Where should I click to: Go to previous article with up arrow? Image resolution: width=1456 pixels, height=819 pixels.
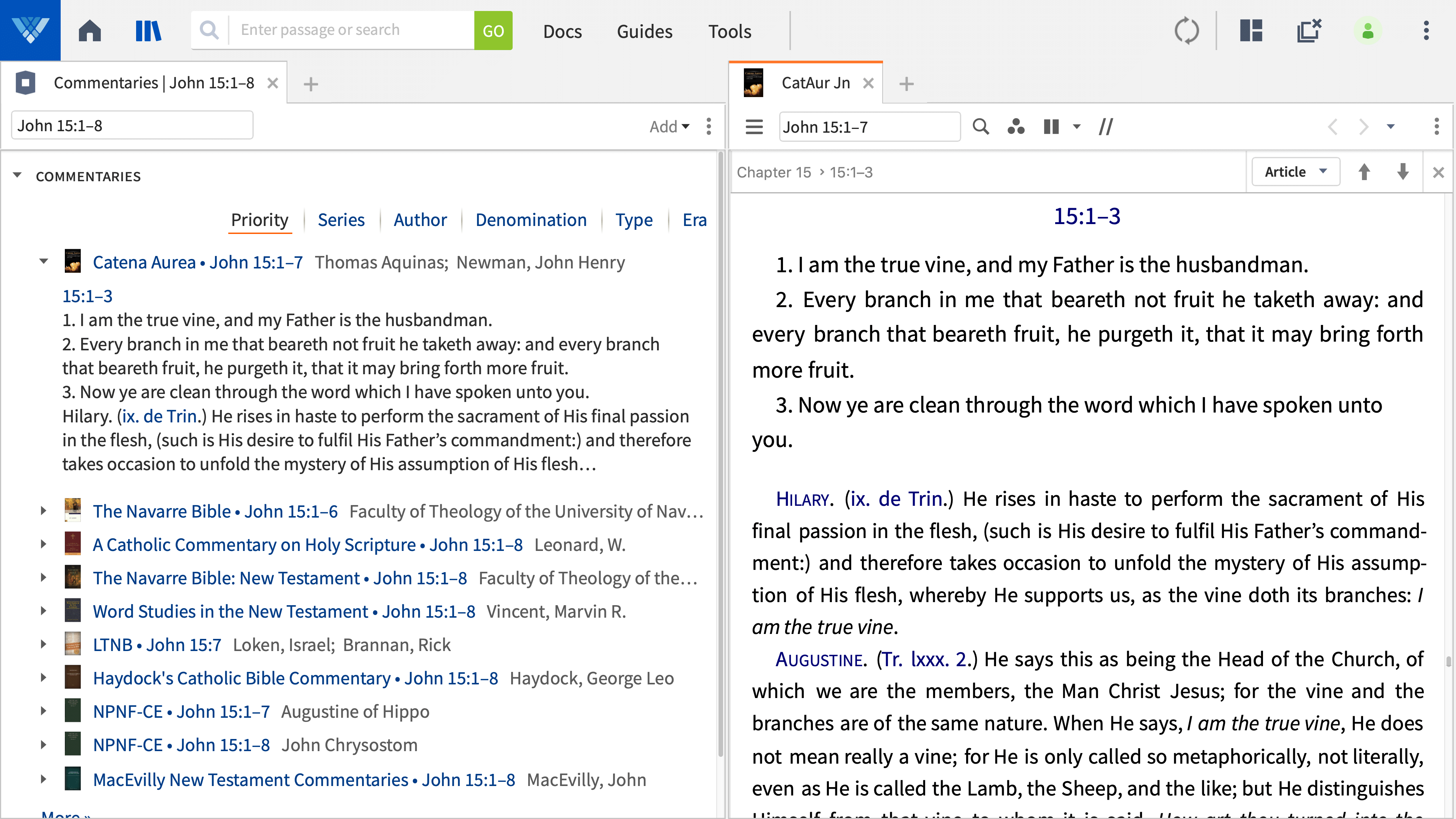point(1364,172)
